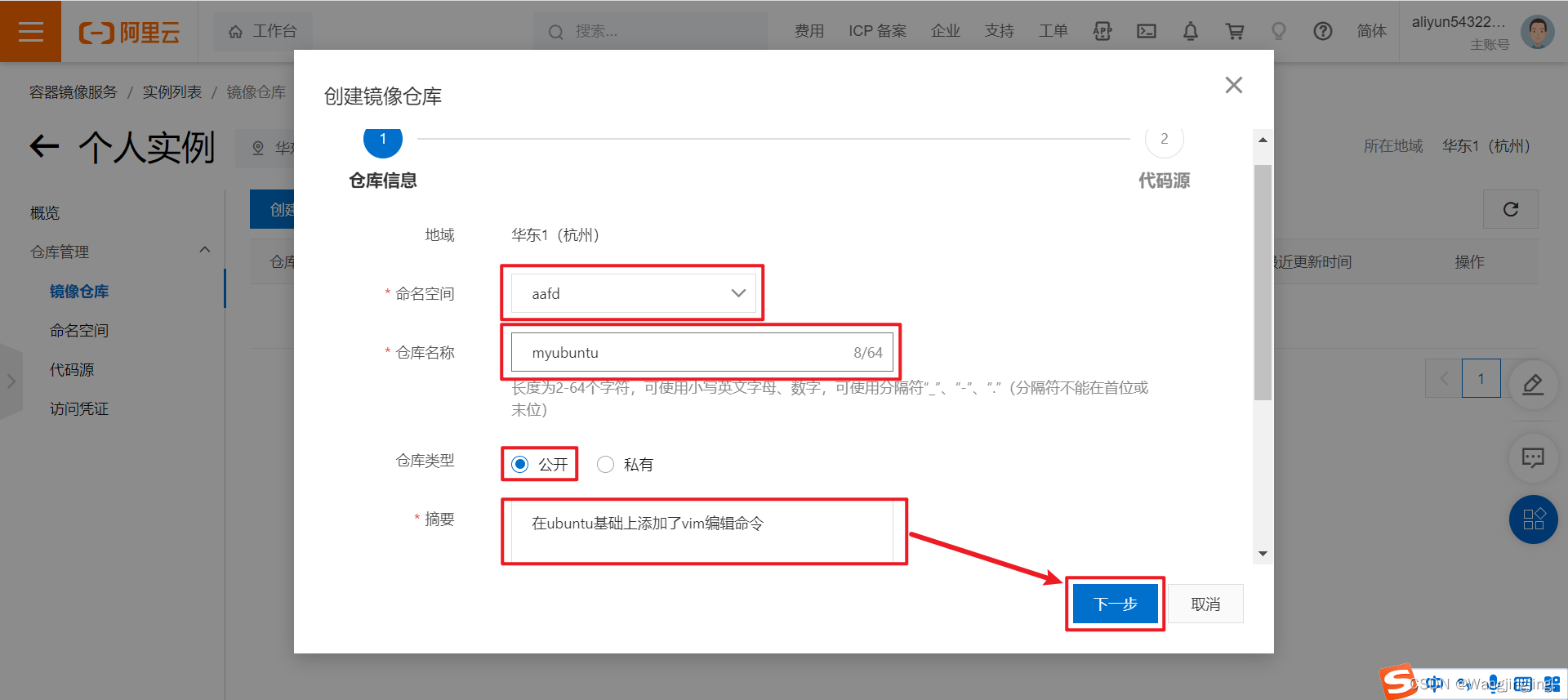
Task: Click step 1 仓库信息 indicator
Action: point(383,140)
